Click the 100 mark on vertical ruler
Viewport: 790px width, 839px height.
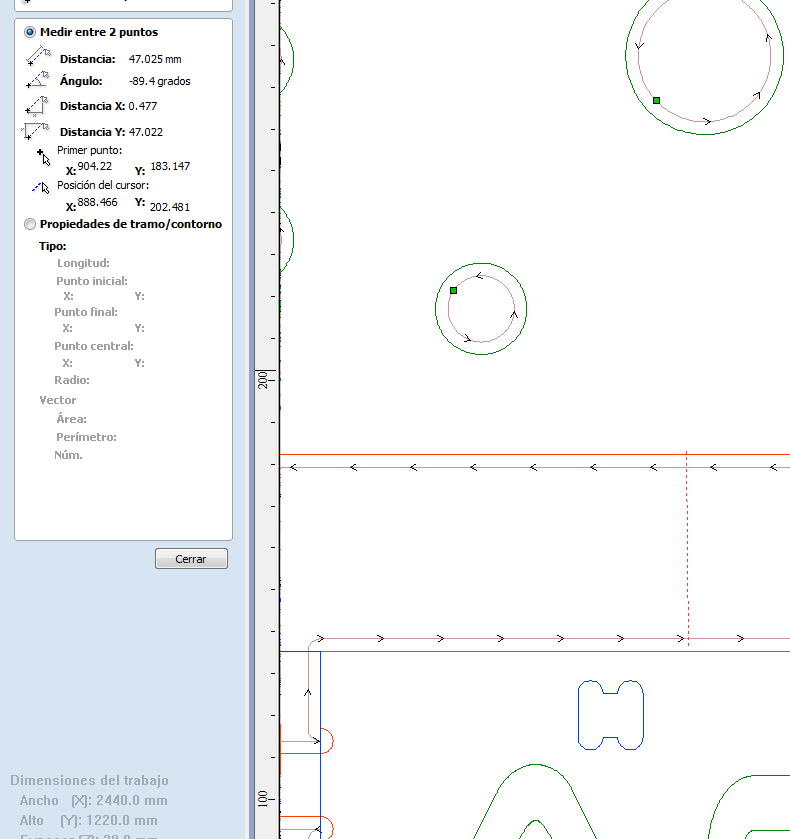coord(263,799)
